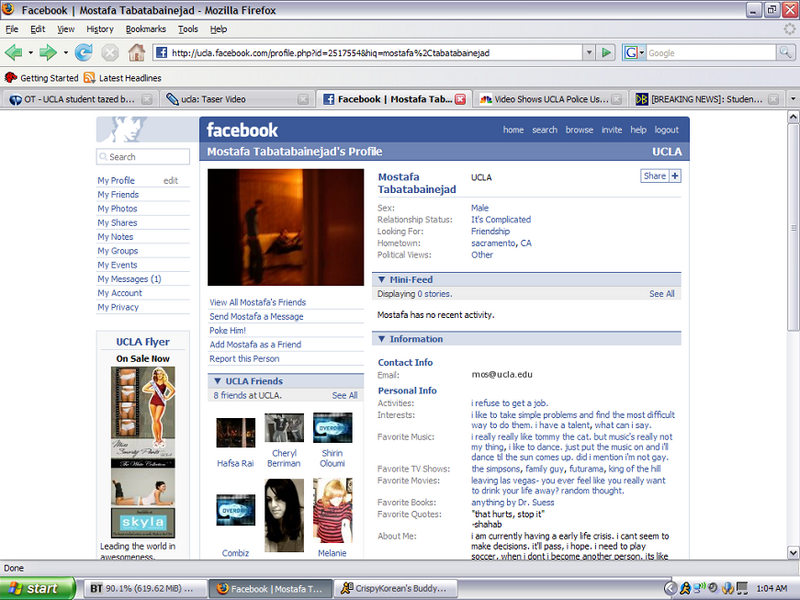The height and width of the screenshot is (600, 800).
Task: Go forward with the green Forward arrow
Action: [48, 52]
